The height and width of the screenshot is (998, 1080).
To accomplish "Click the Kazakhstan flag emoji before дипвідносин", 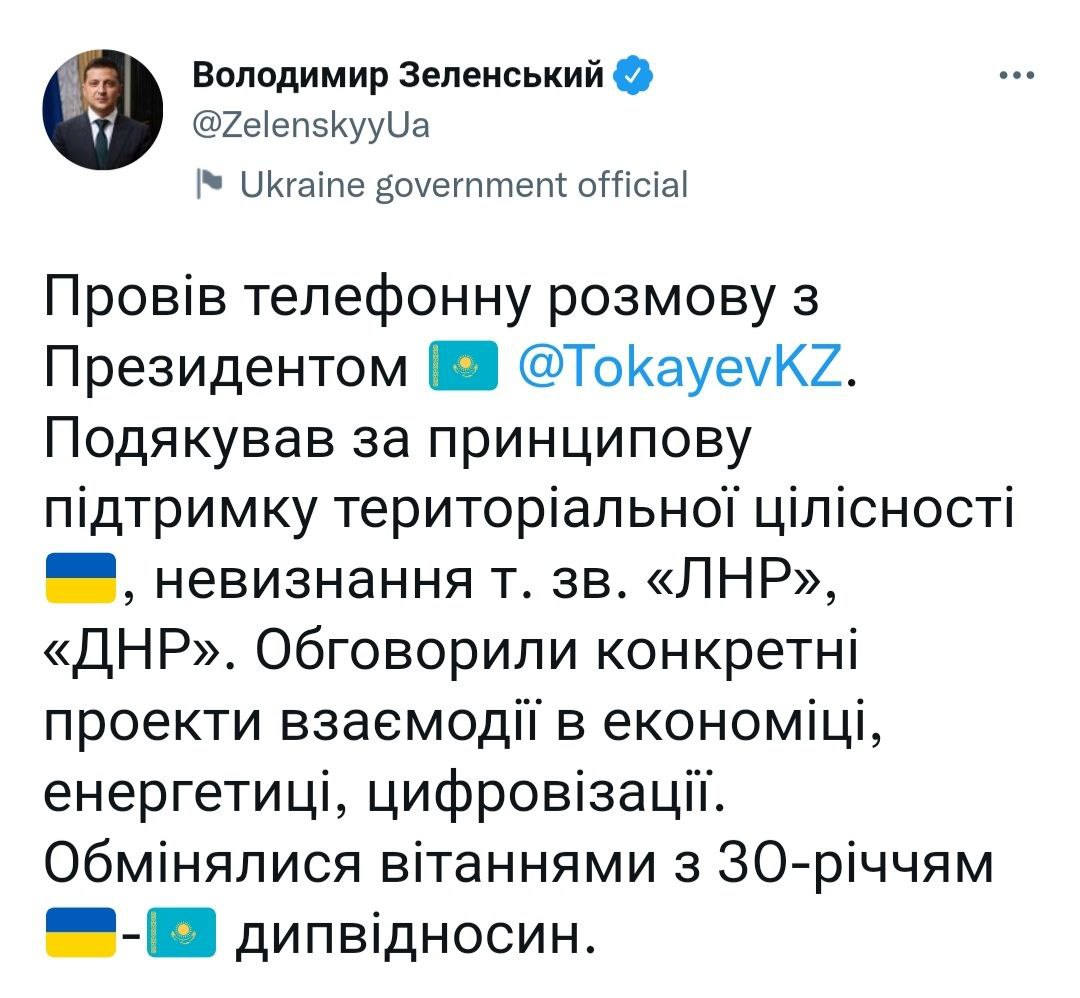I will [181, 932].
